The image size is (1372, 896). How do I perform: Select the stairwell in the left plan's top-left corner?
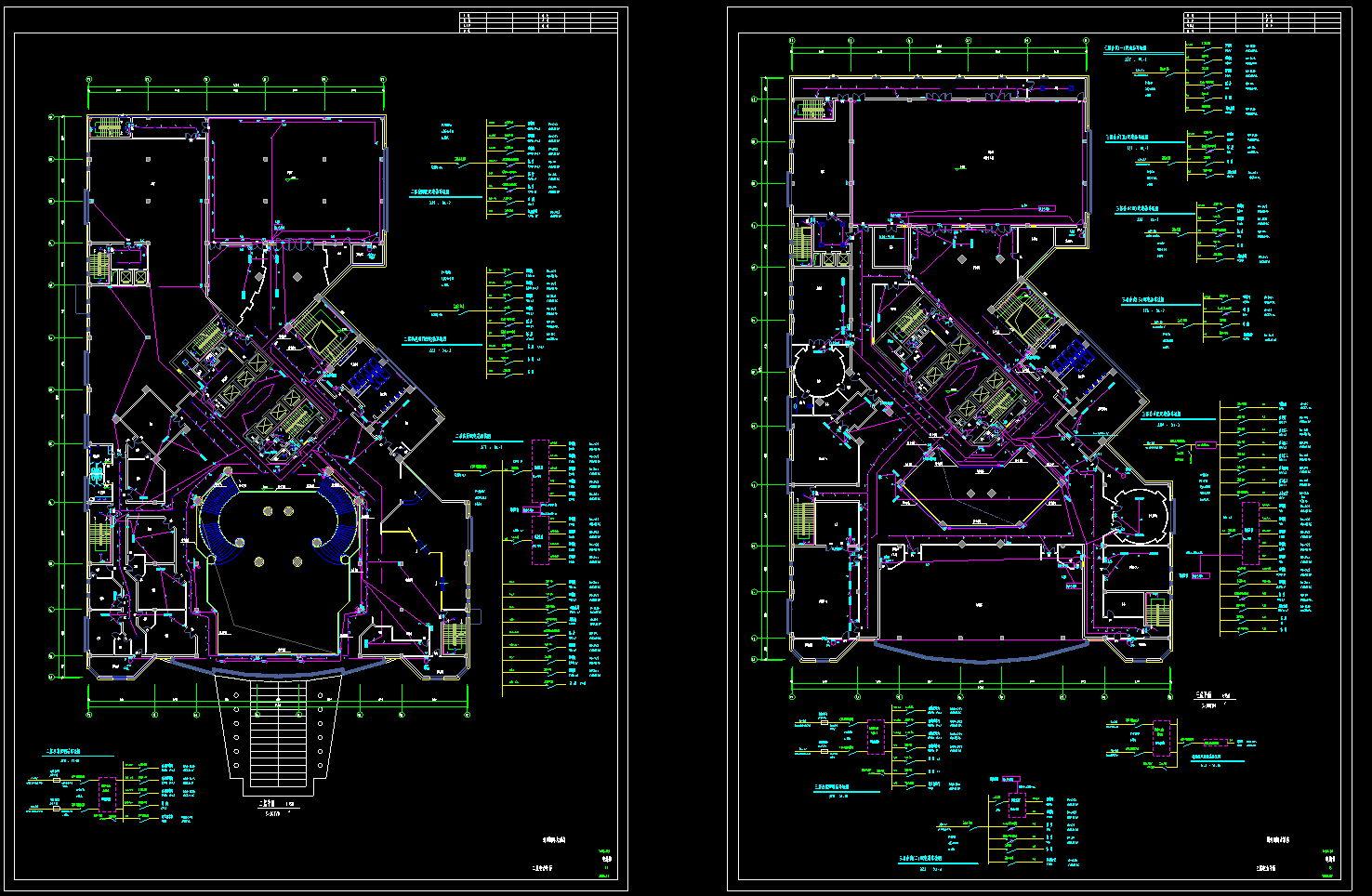(107, 127)
